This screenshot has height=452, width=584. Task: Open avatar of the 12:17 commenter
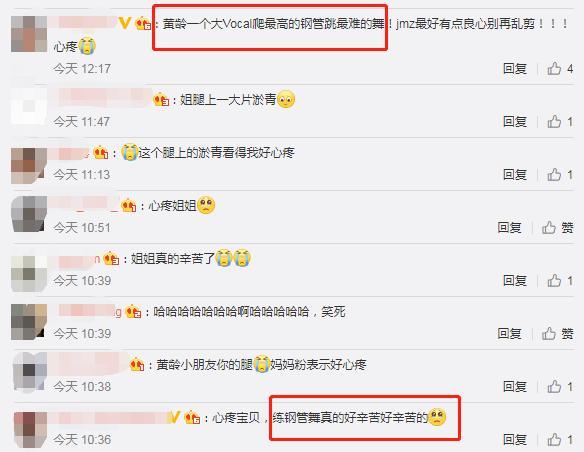click(29, 34)
